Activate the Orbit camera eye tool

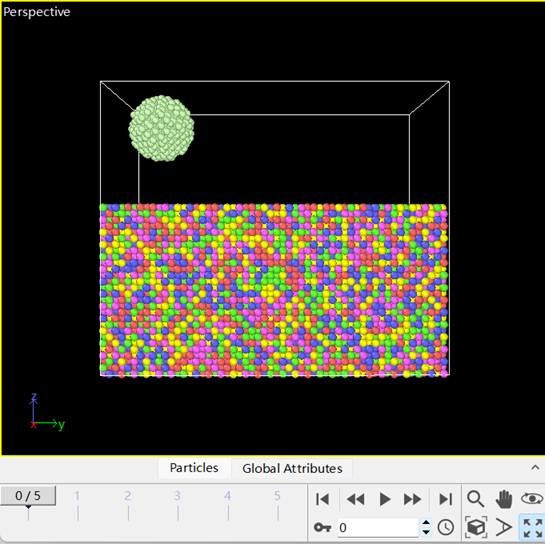click(x=532, y=499)
